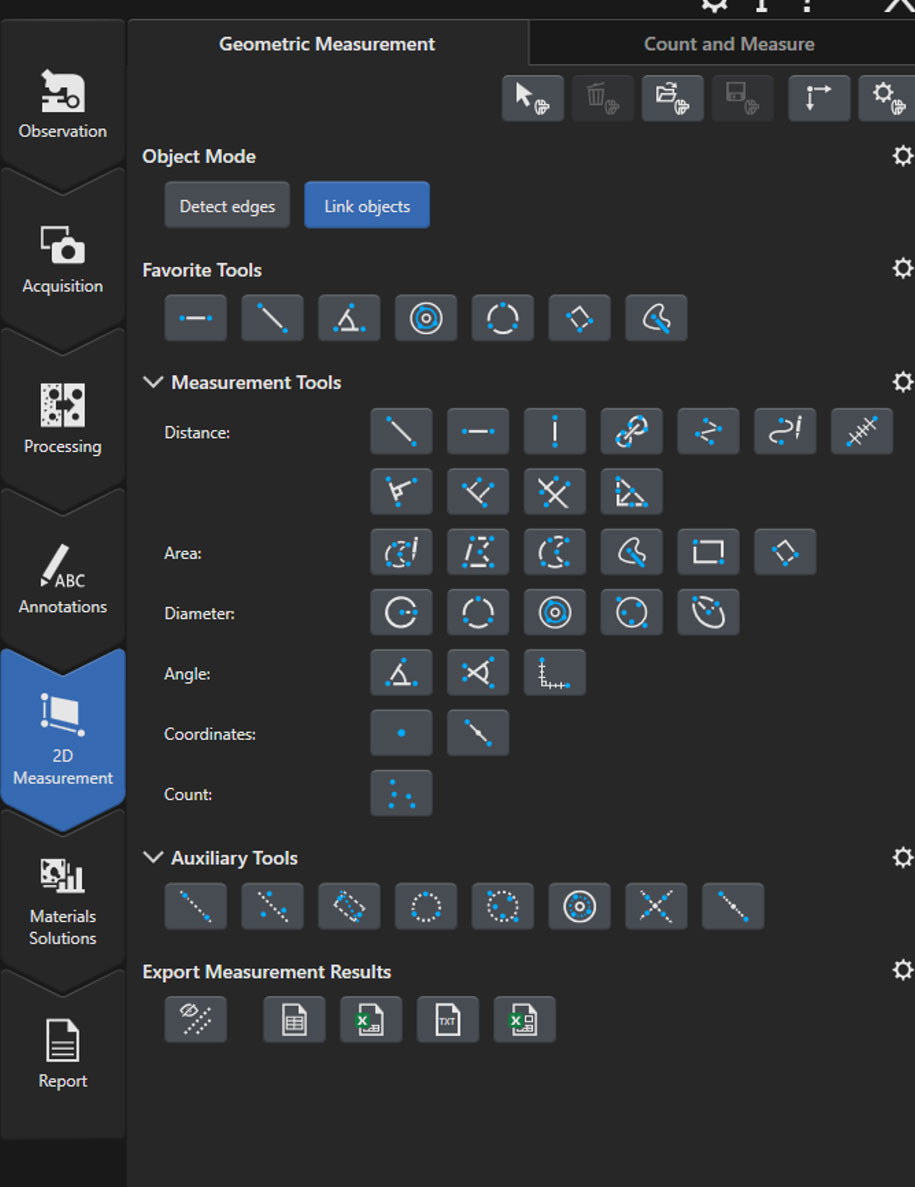Toggle the Link objects mode

(367, 206)
